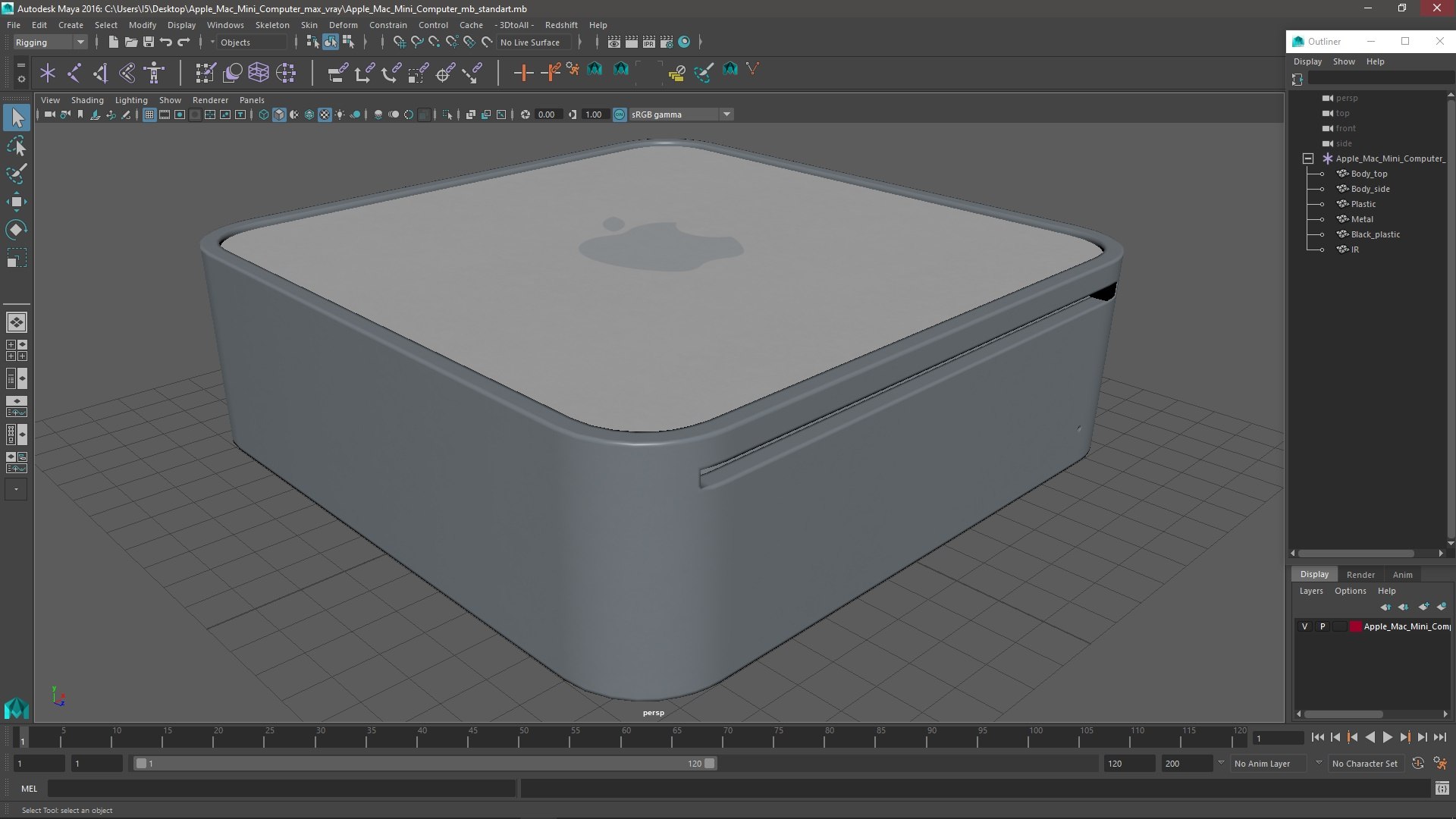The width and height of the screenshot is (1456, 819).
Task: Switch to the Anim layer tab
Action: pos(1402,575)
